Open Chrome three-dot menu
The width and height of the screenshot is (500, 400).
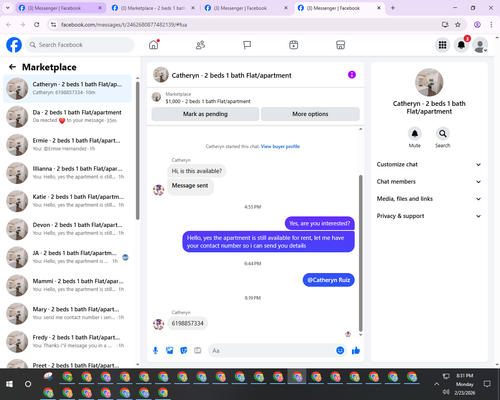pyautogui.click(x=491, y=24)
